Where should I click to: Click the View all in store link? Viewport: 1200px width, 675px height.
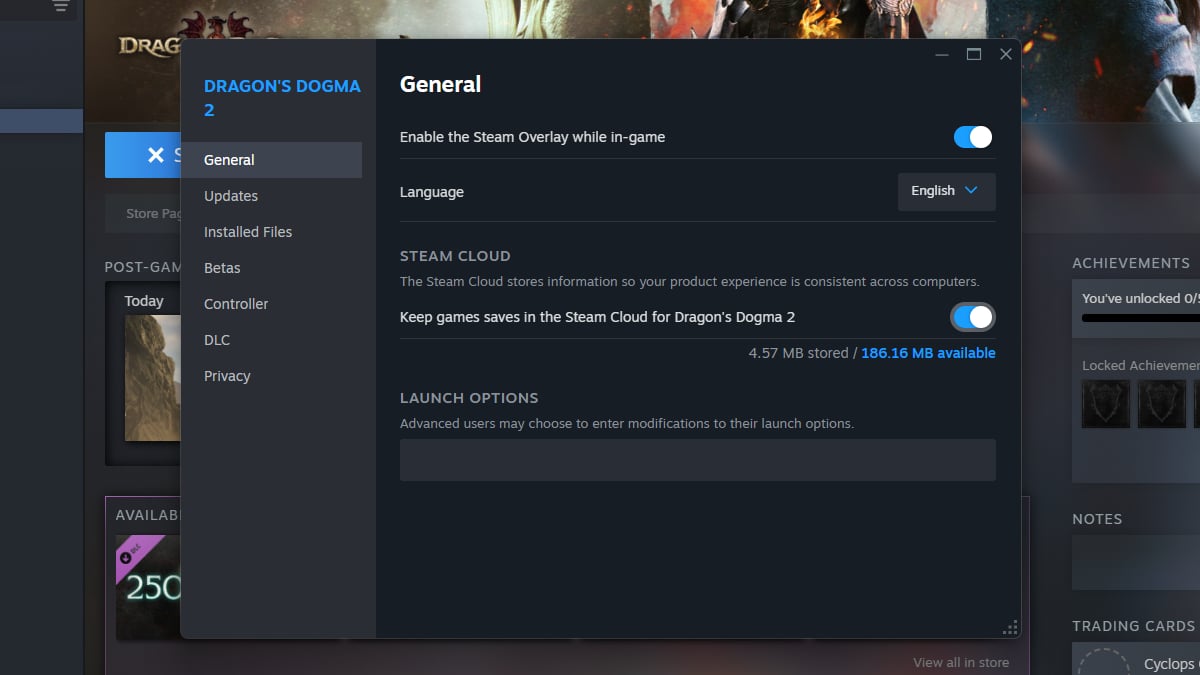coord(961,662)
